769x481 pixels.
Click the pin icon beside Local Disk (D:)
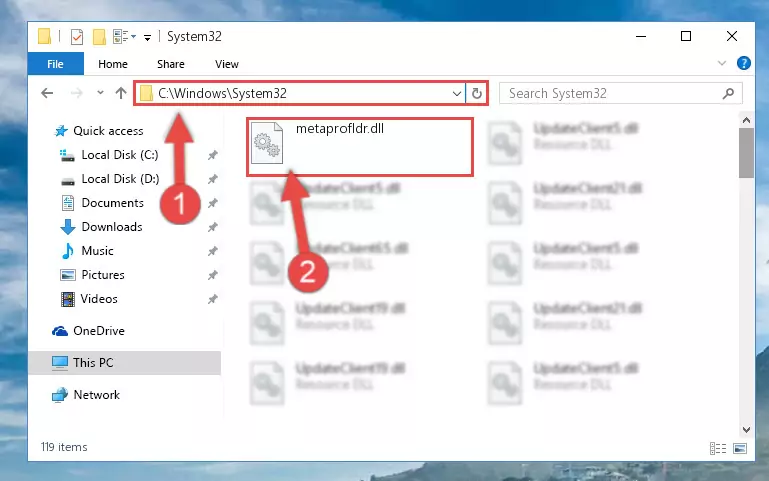212,179
